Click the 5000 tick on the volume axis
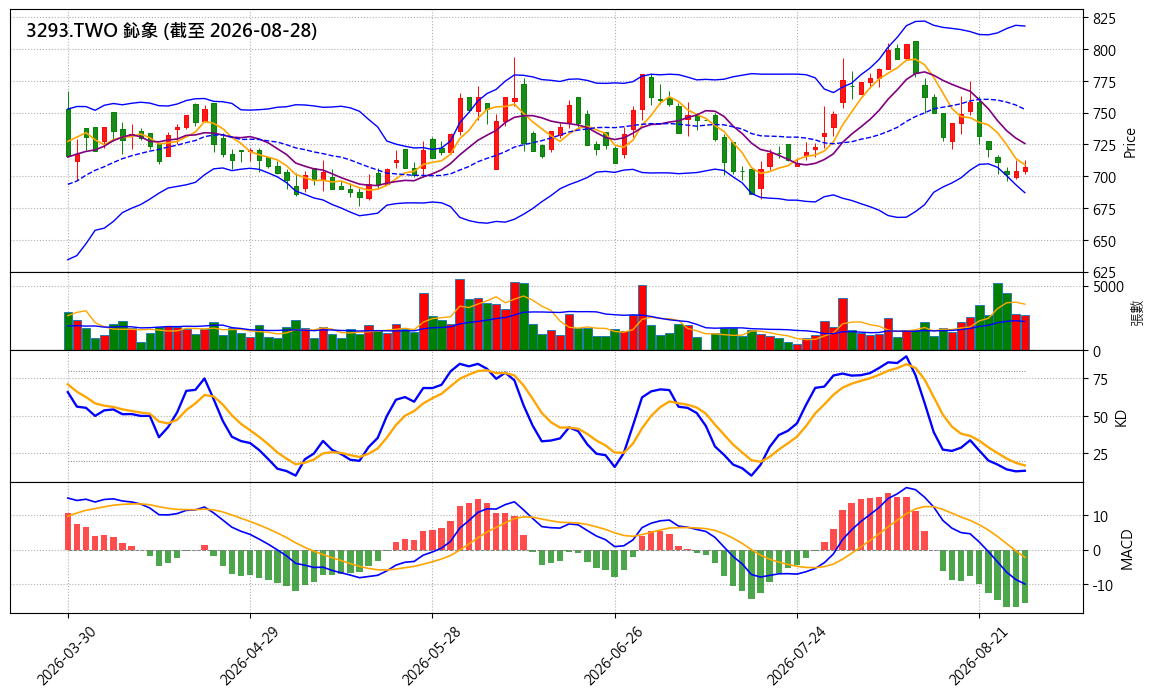Image resolution: width=1155 pixels, height=698 pixels. 1109,286
